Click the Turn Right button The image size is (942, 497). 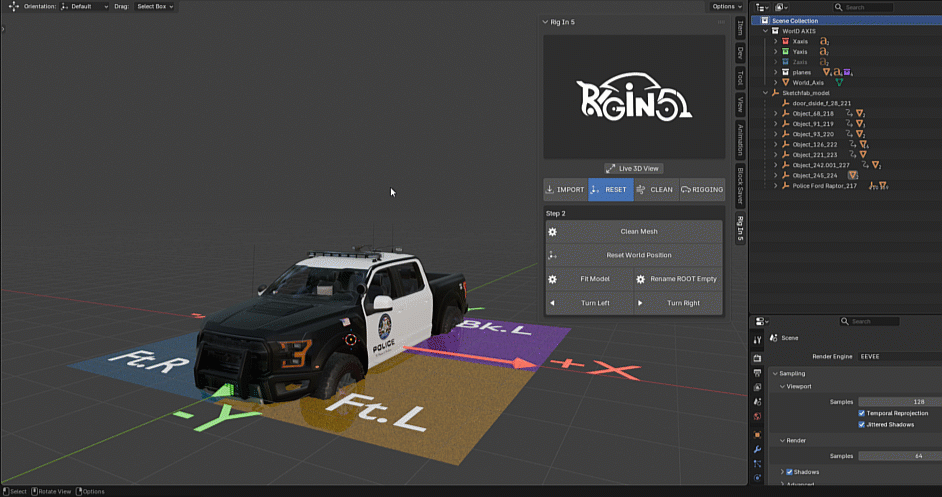pos(678,303)
